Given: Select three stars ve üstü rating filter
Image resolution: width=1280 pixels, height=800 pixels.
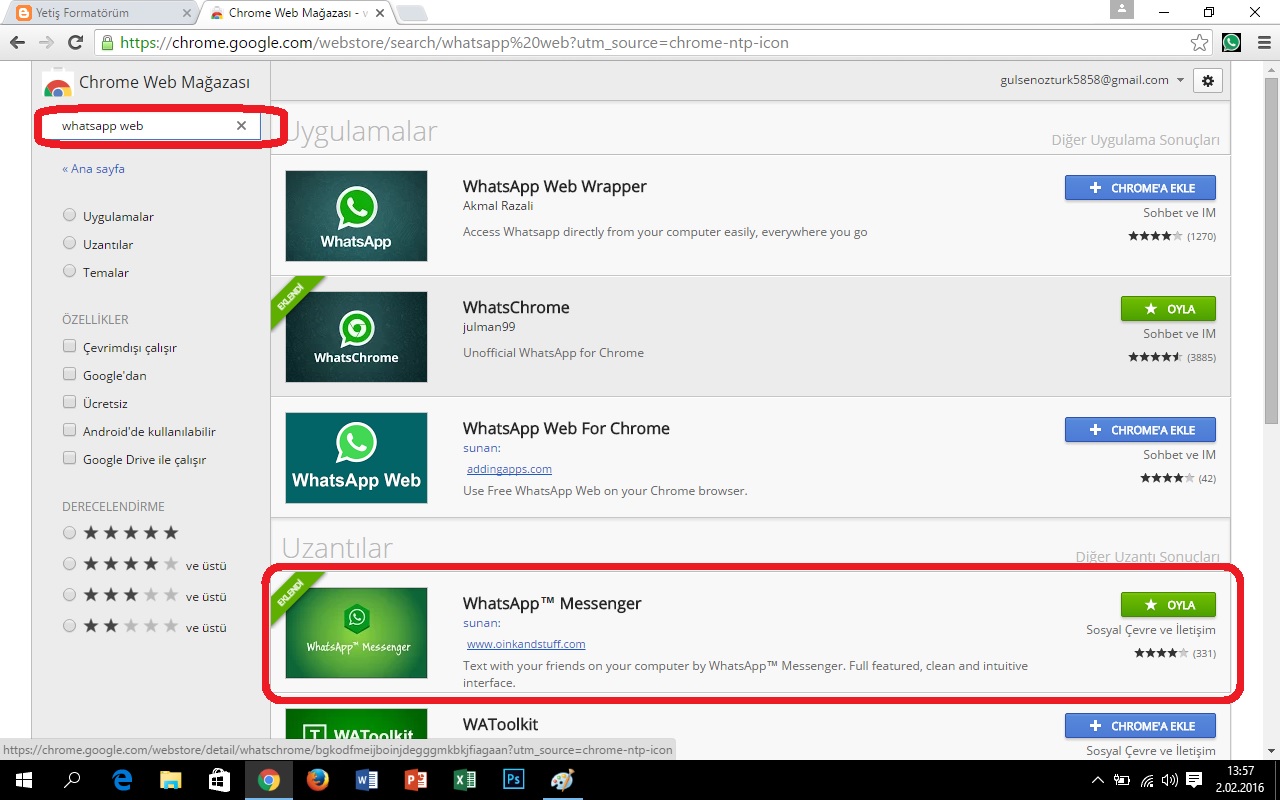Looking at the screenshot, I should [x=69, y=595].
